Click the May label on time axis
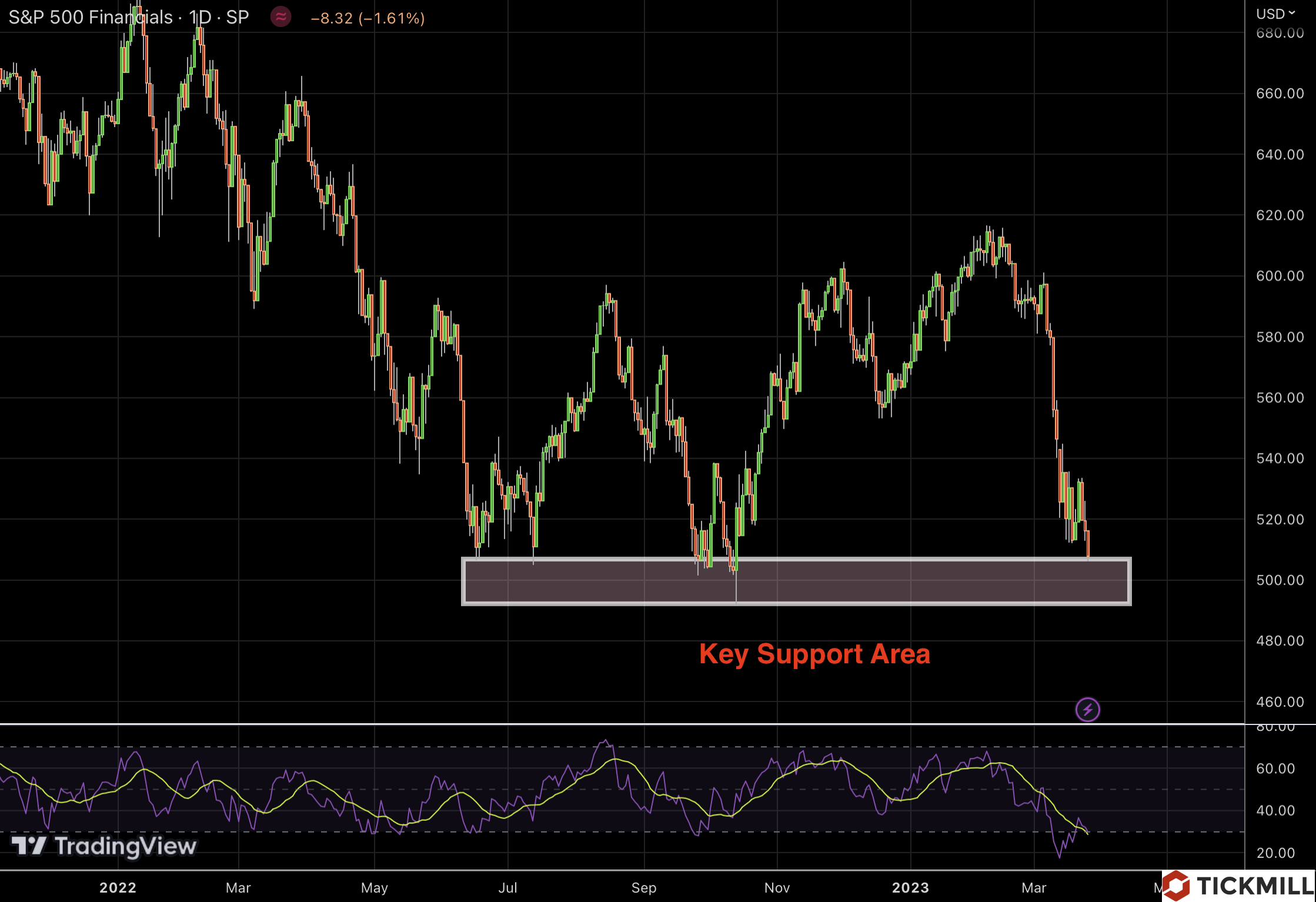1316x902 pixels. click(375, 887)
